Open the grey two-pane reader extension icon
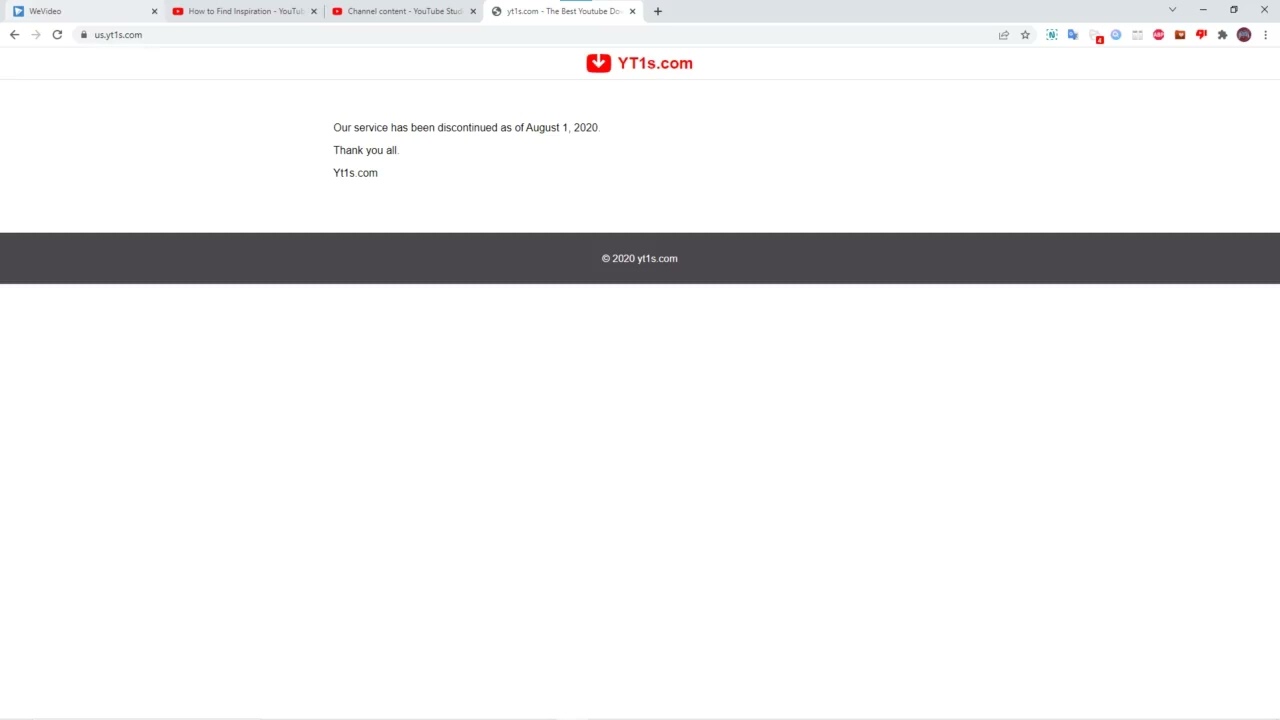The image size is (1280, 720). click(1137, 35)
